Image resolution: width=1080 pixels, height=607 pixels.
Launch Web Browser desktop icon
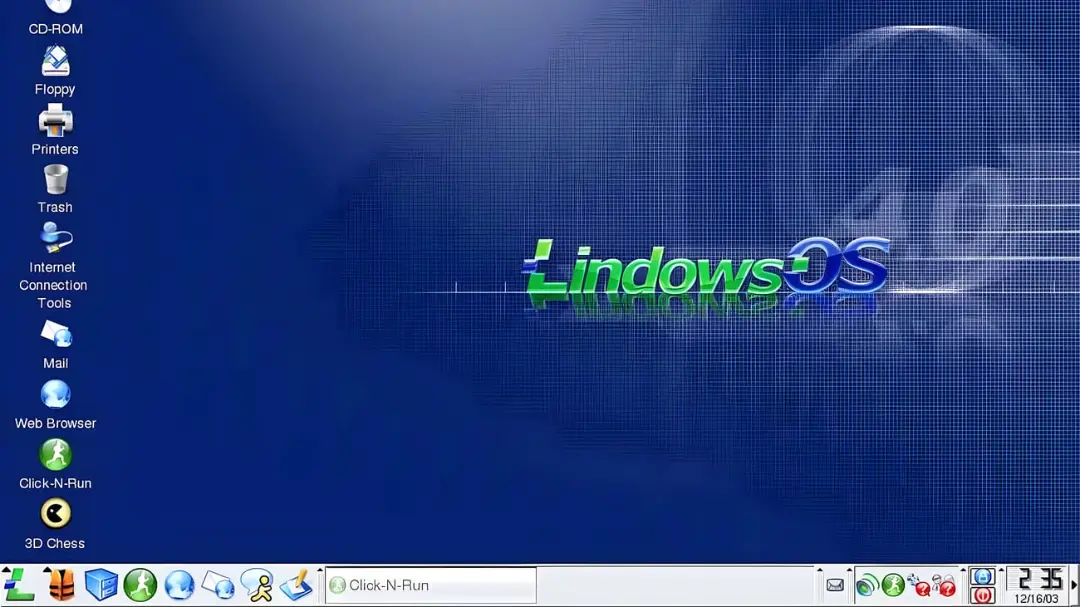pos(55,405)
